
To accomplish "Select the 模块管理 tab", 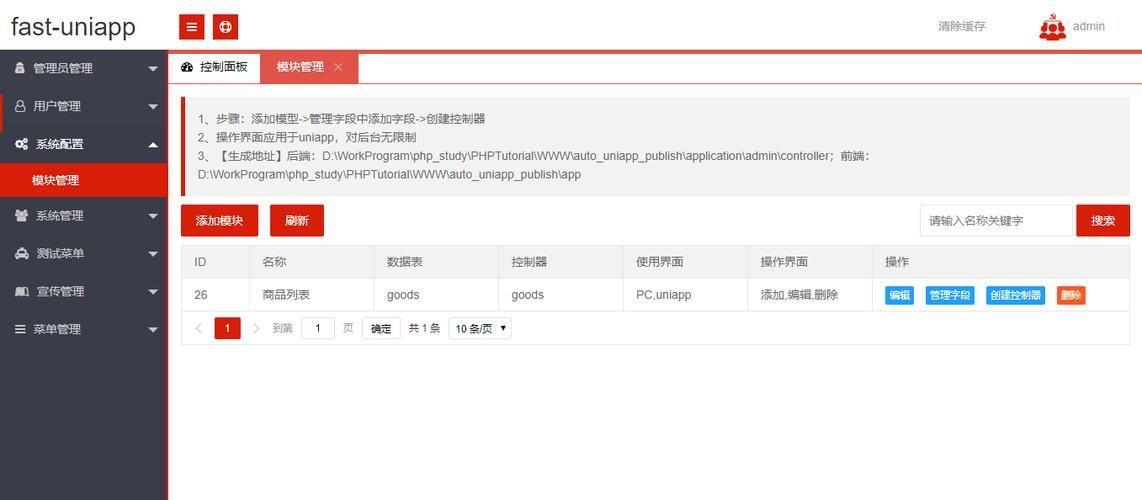I will click(x=309, y=68).
